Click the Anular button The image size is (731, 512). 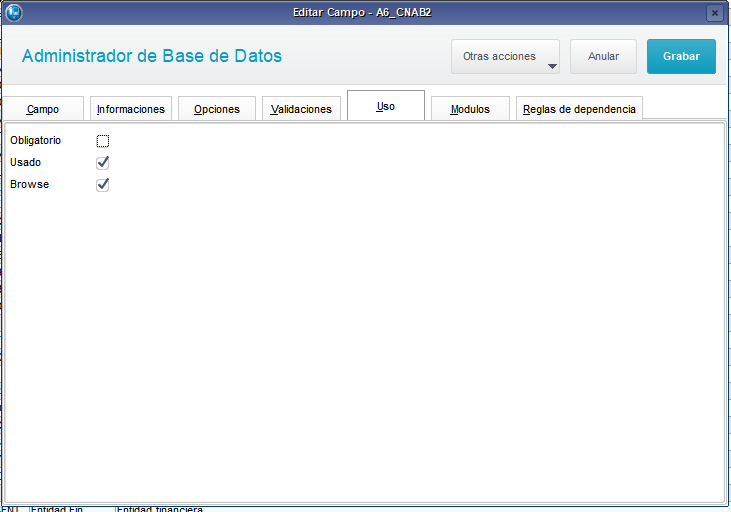click(603, 56)
